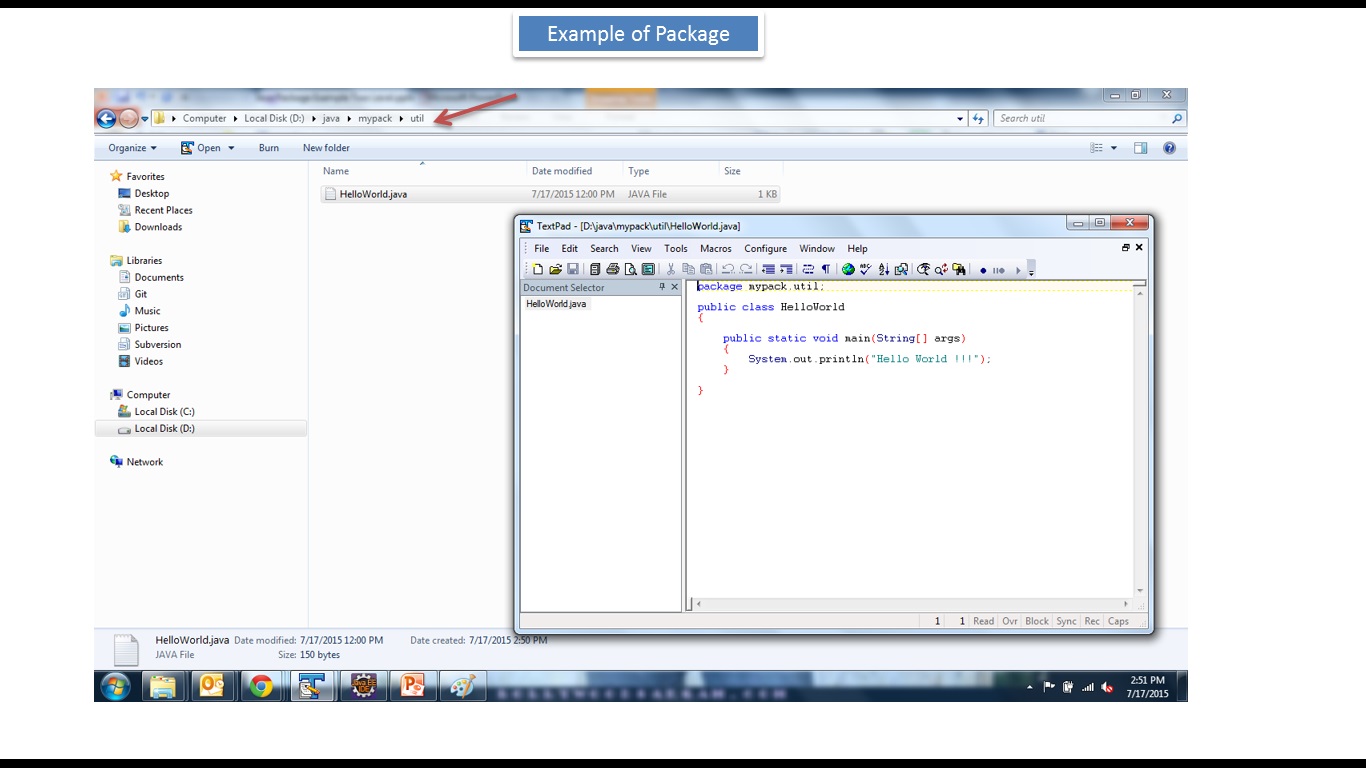Click the Compare Files icon in TextPad
This screenshot has height=768, width=1366.
[901, 269]
